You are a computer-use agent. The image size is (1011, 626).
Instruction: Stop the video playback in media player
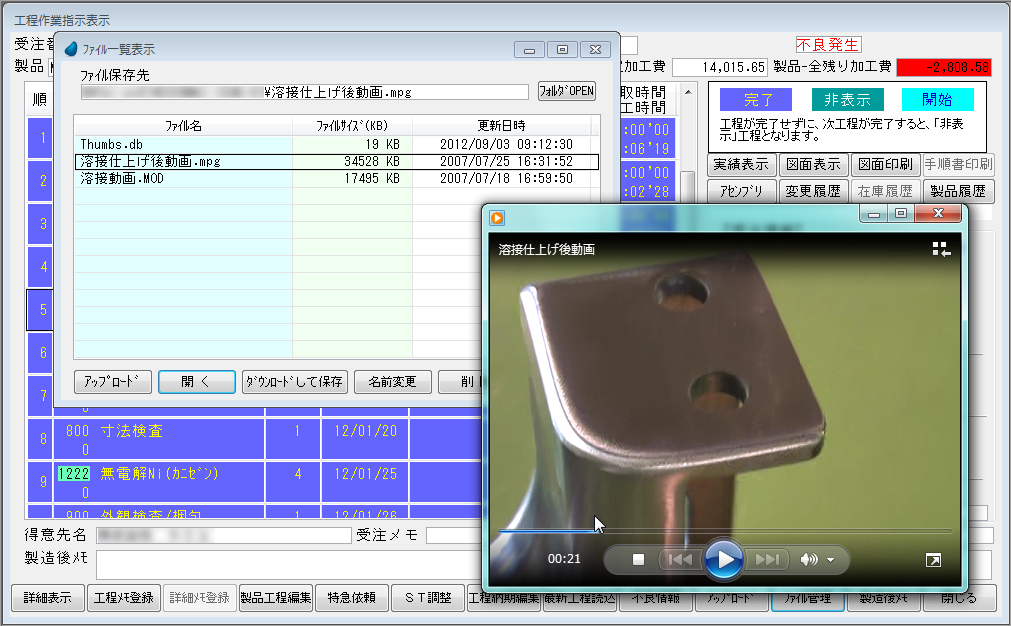639,559
